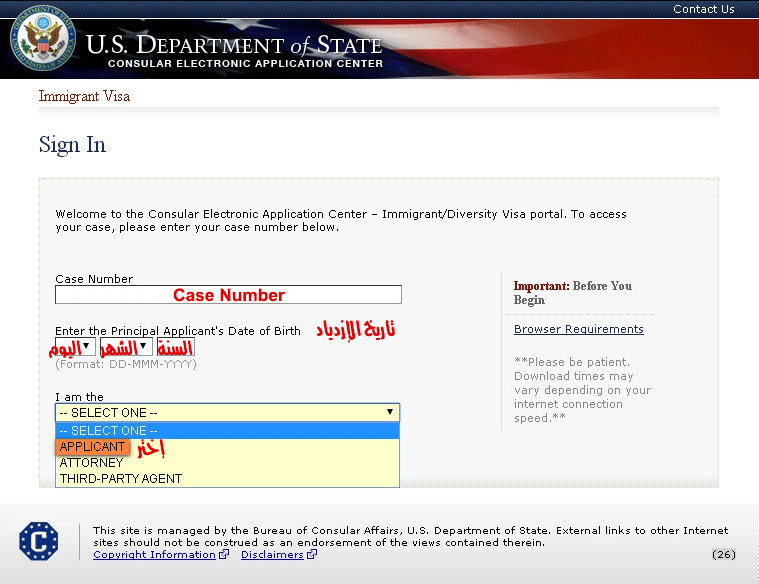Open the birth month dropdown
This screenshot has height=584, width=759.
(126, 347)
